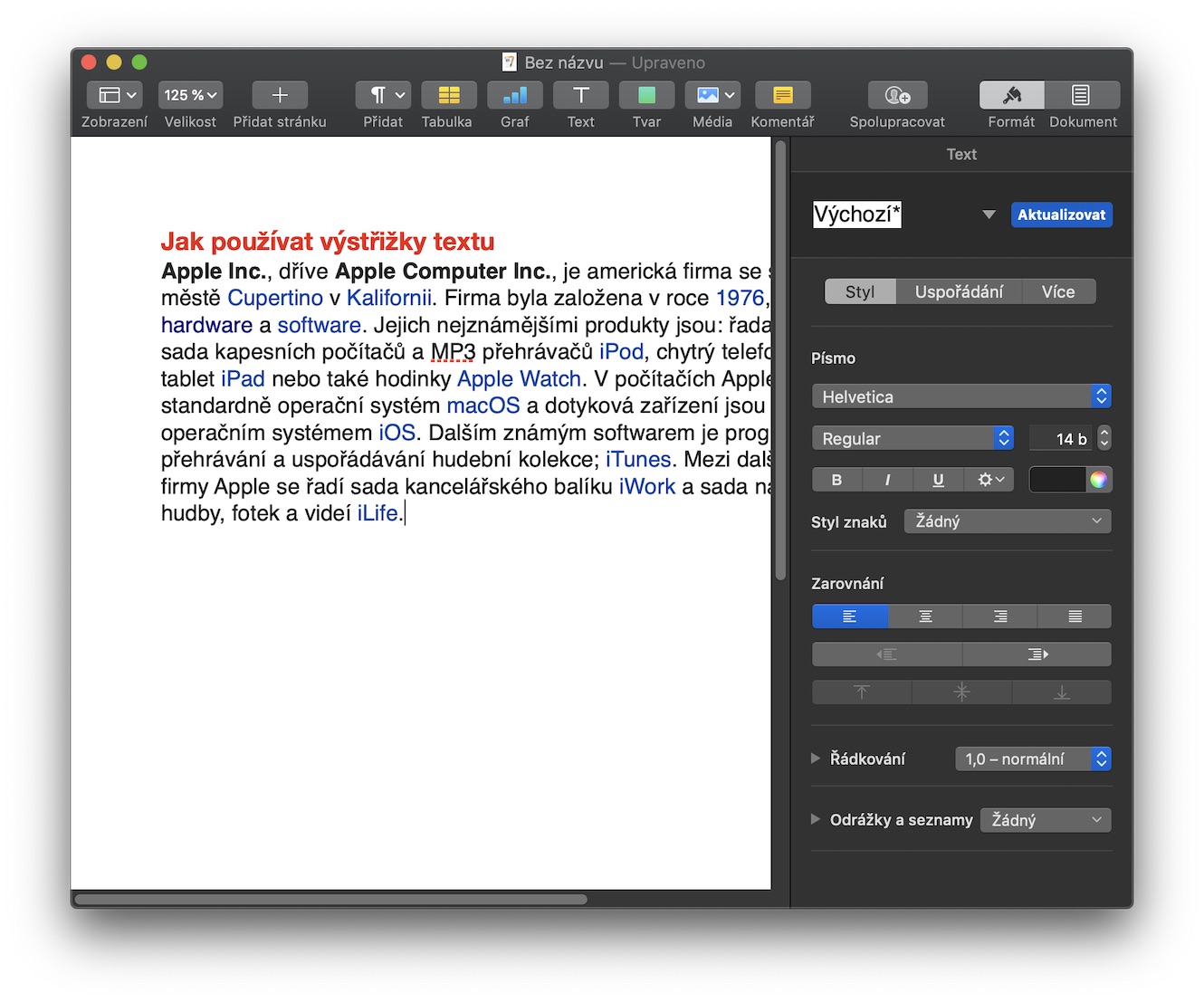
Task: Click the Přidat stránku plus icon
Action: (280, 95)
